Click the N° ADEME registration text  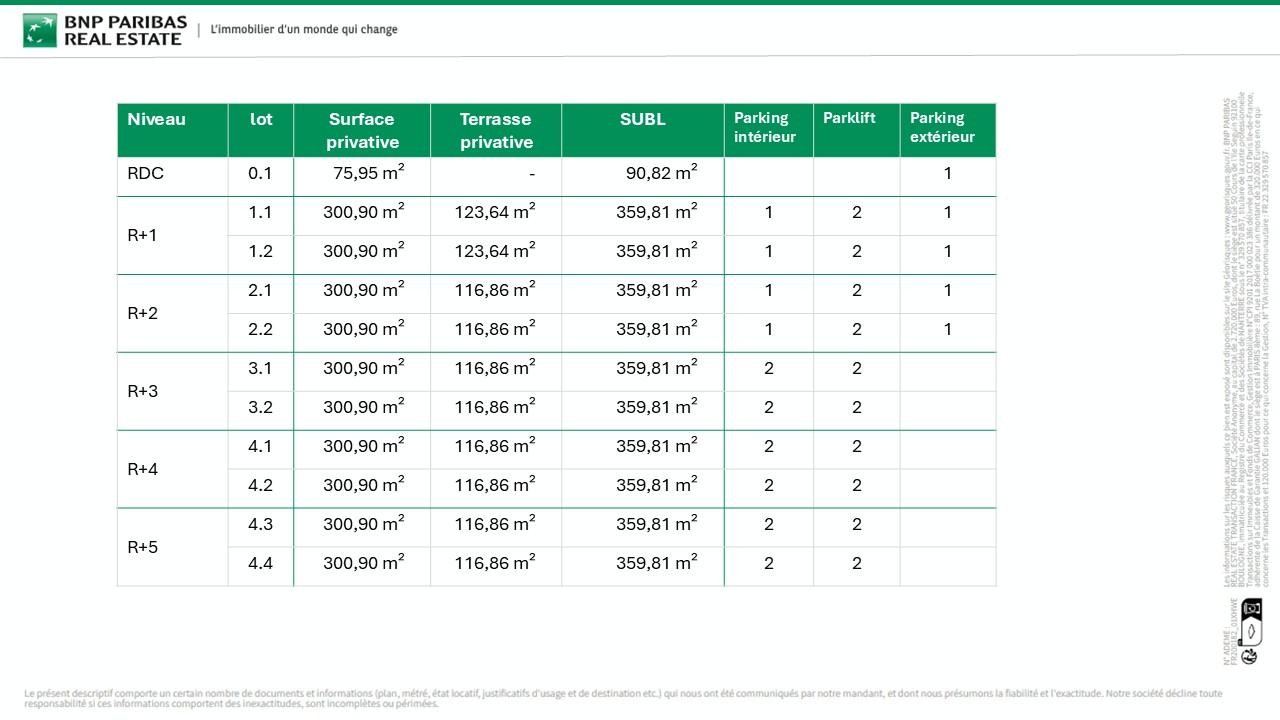coord(1230,630)
